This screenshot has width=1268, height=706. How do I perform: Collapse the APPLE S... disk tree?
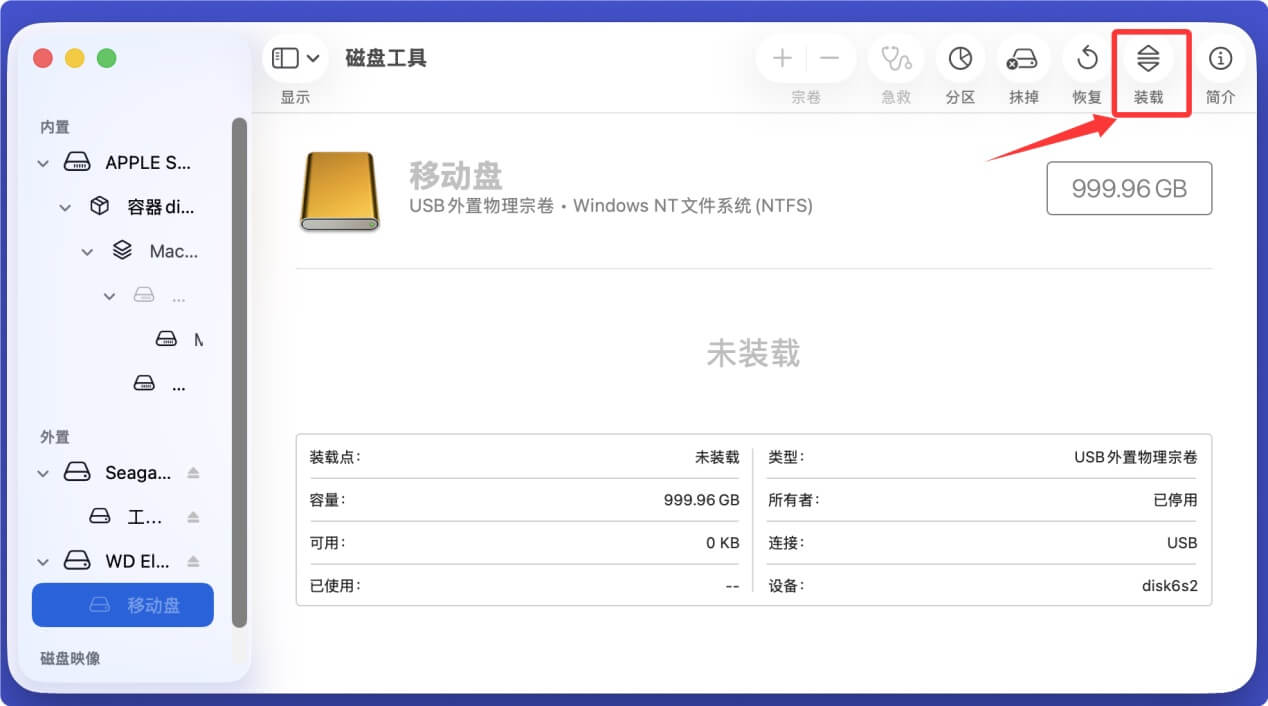point(42,162)
